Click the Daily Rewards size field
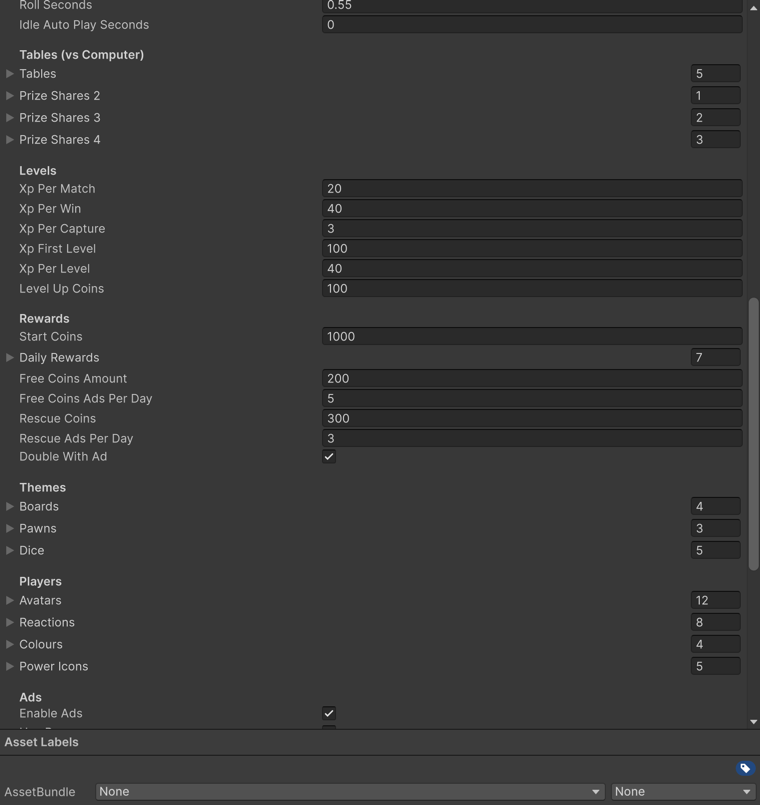The height and width of the screenshot is (805, 760). [715, 357]
